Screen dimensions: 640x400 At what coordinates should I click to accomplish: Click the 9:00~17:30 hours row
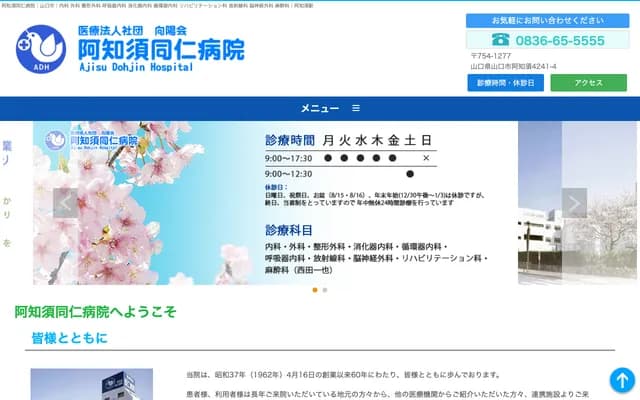coord(351,158)
